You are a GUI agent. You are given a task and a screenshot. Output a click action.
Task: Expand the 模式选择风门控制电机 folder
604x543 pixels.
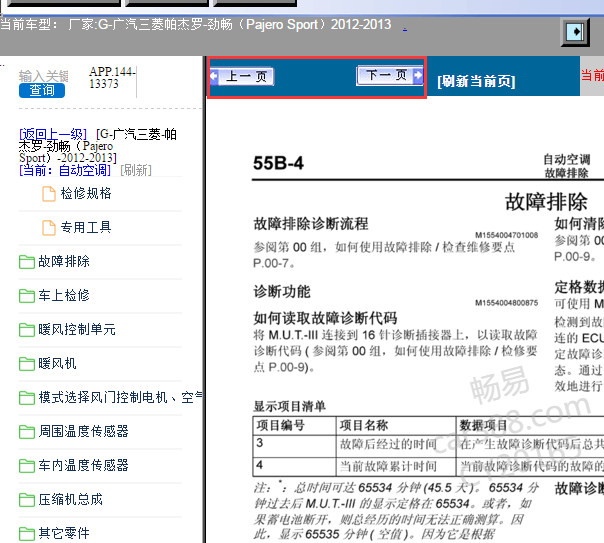click(120, 397)
